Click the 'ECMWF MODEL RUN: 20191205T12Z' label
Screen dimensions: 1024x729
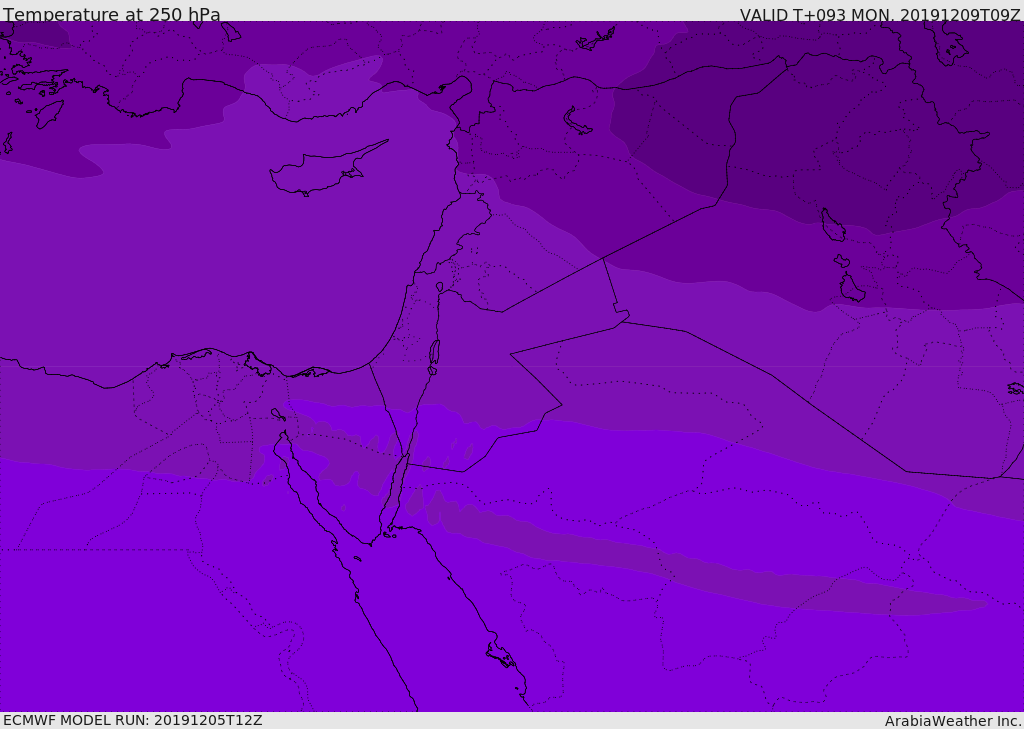133,720
